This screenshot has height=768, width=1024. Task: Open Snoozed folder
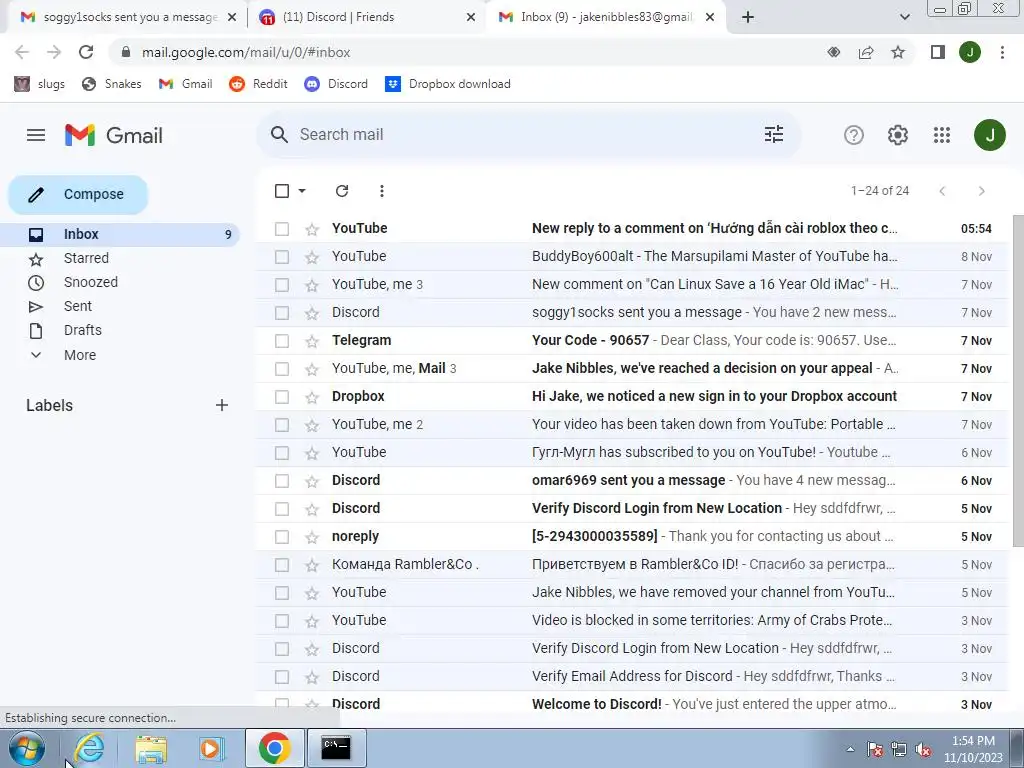click(x=91, y=282)
